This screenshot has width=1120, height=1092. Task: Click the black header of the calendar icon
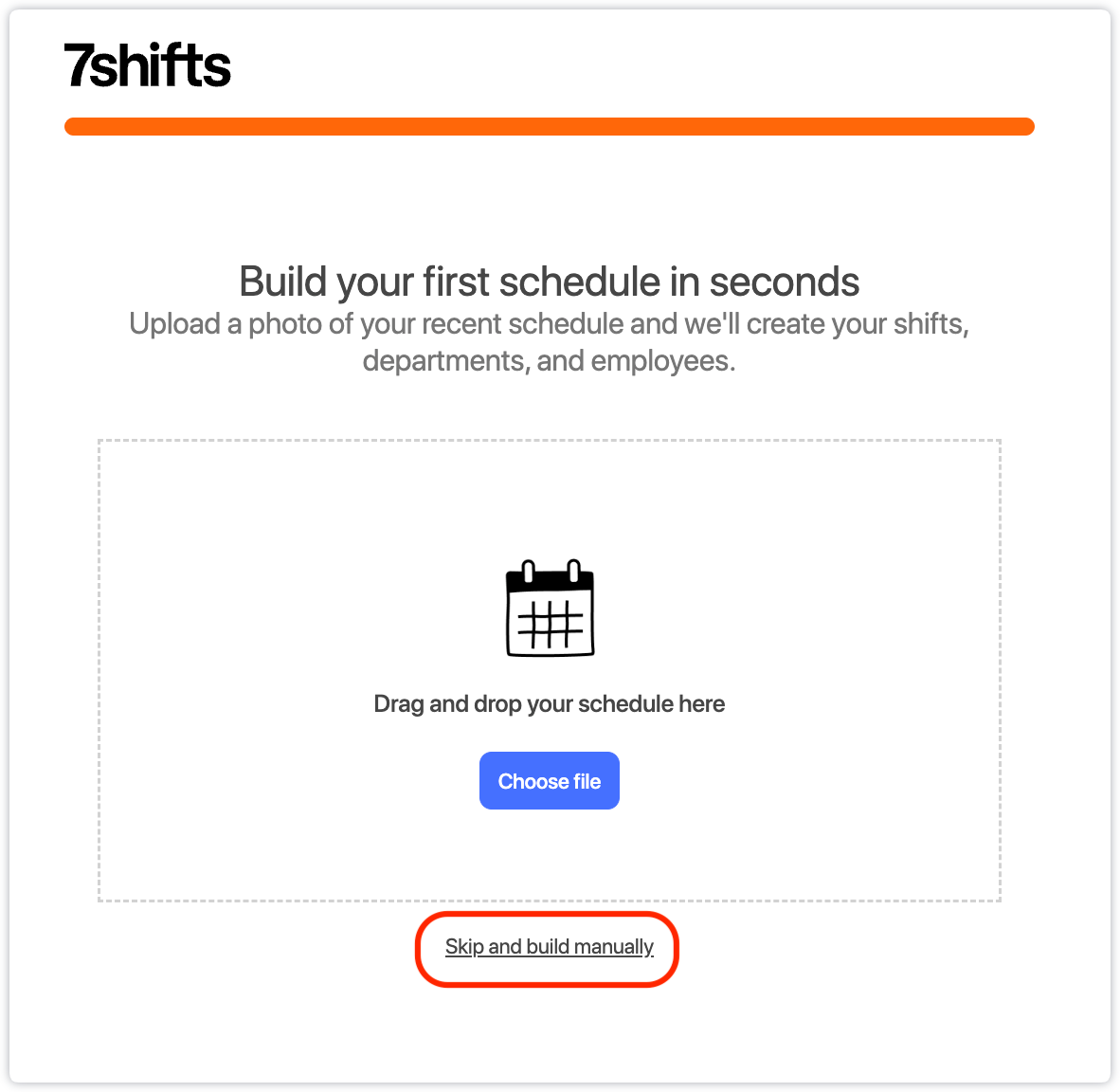(x=550, y=579)
